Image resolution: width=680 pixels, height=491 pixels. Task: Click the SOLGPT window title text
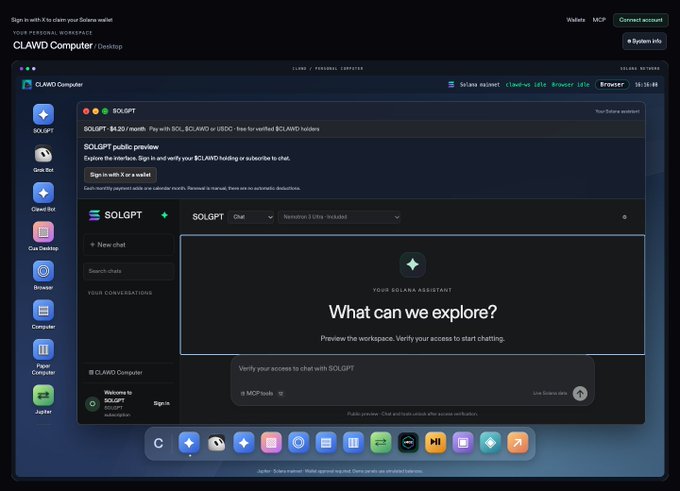tap(124, 111)
